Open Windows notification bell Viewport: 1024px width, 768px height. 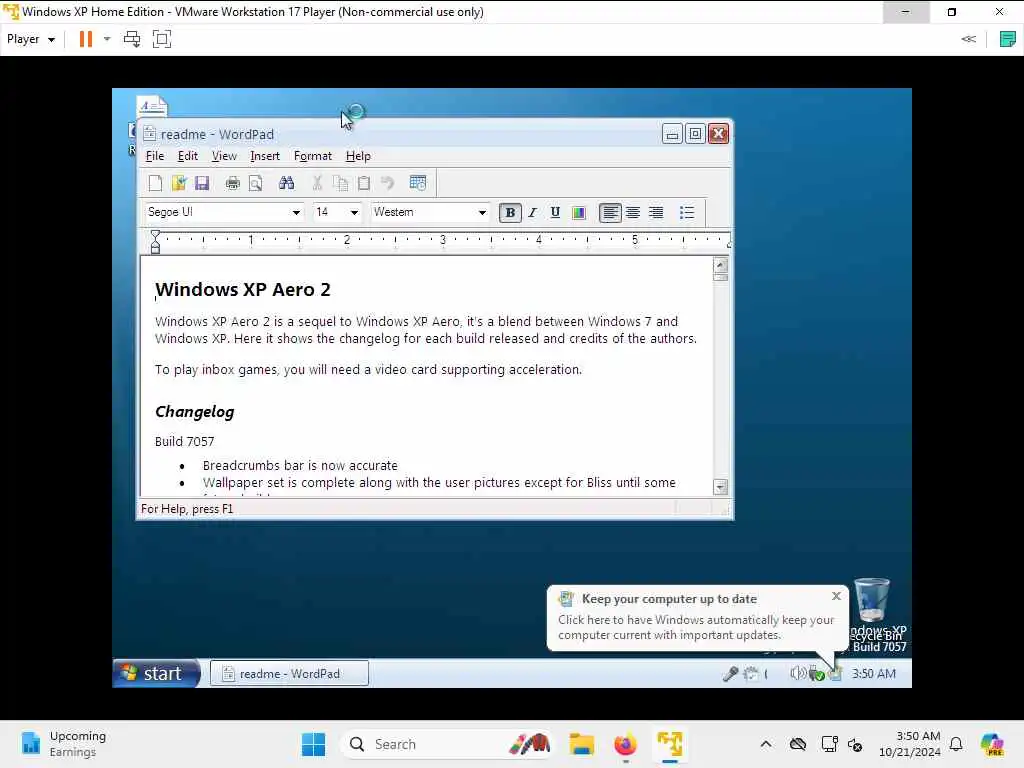click(955, 744)
